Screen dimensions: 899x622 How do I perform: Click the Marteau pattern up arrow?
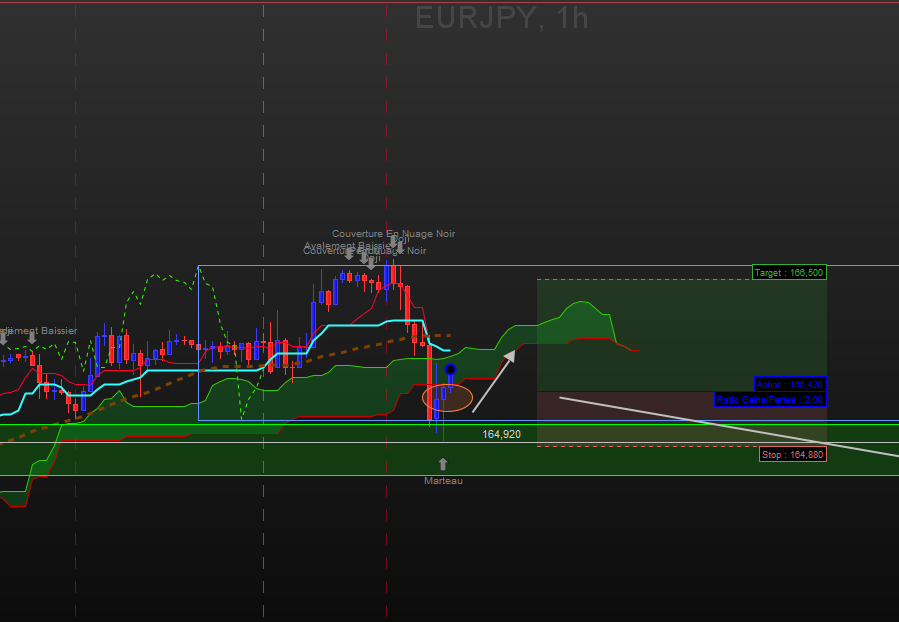[443, 464]
